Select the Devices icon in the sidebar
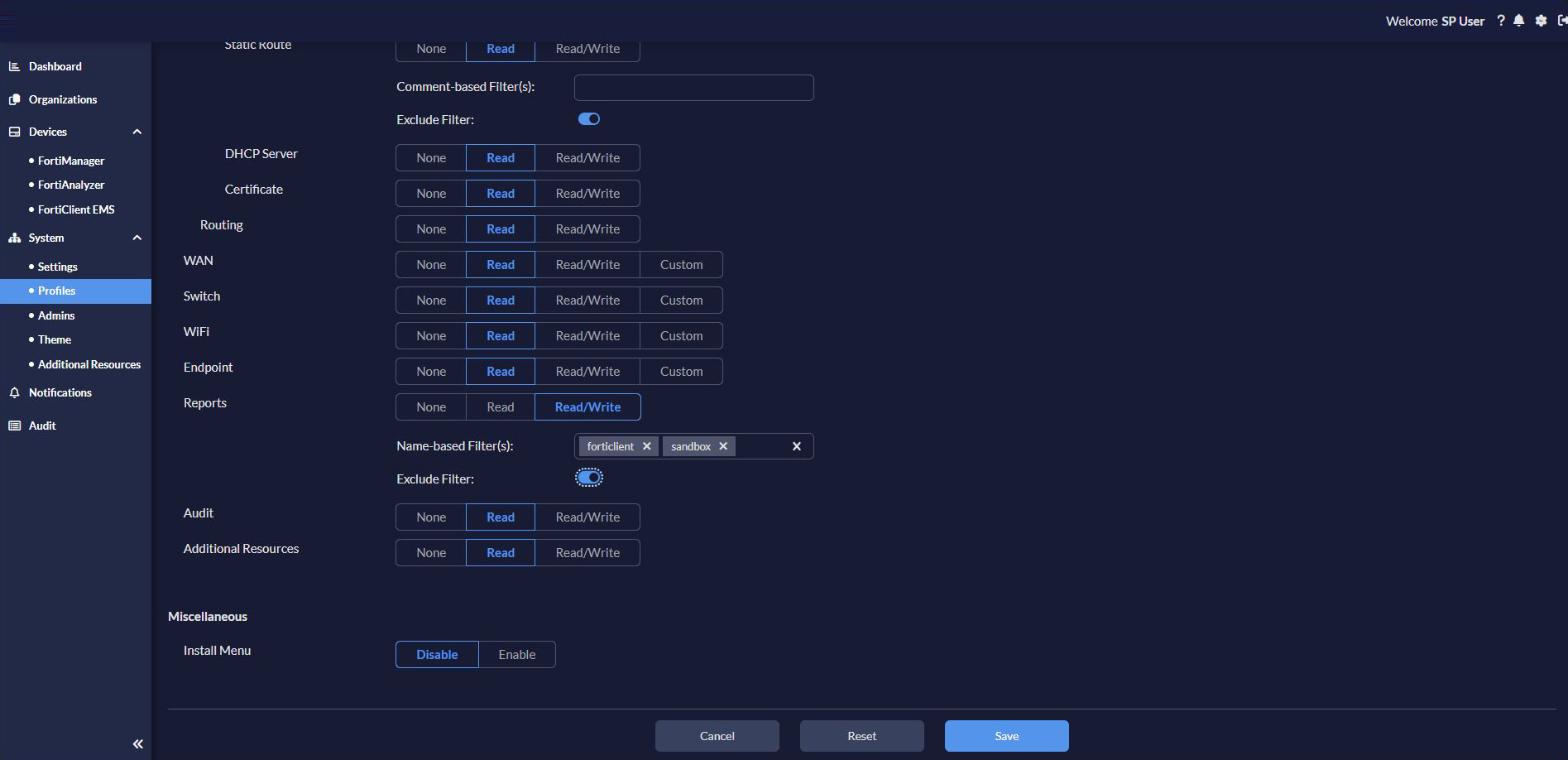 (14, 132)
